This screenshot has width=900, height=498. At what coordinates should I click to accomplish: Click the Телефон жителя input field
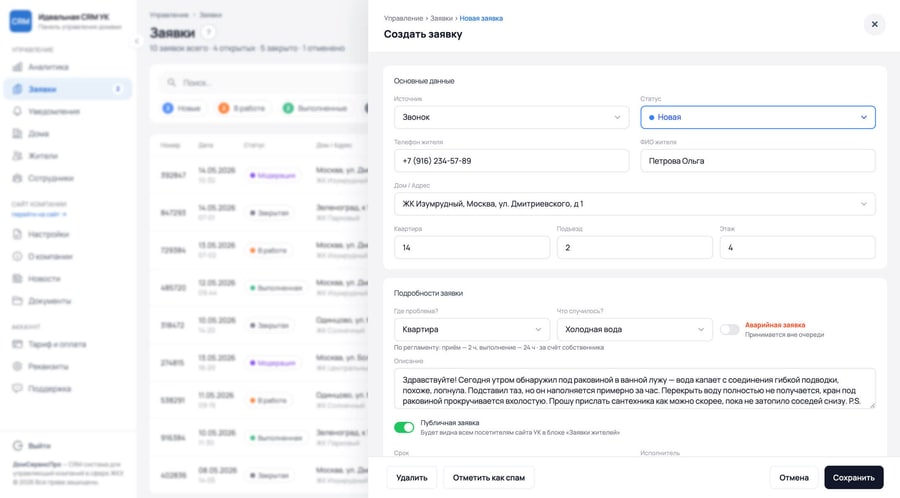click(511, 161)
